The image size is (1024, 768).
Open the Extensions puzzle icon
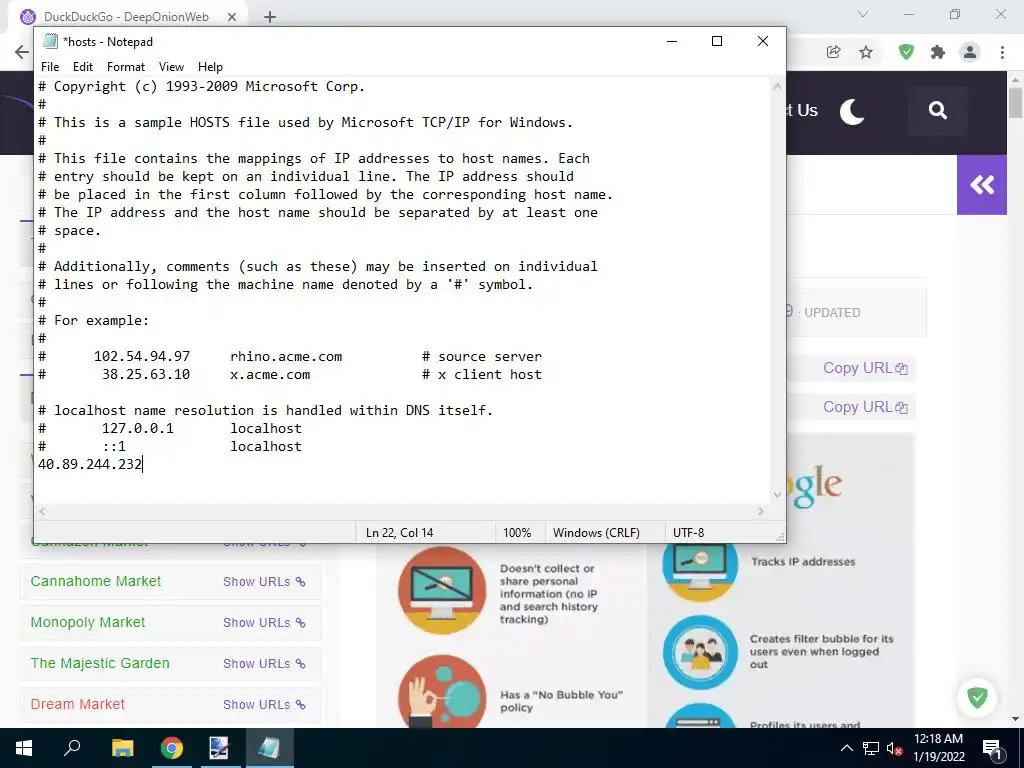938,52
